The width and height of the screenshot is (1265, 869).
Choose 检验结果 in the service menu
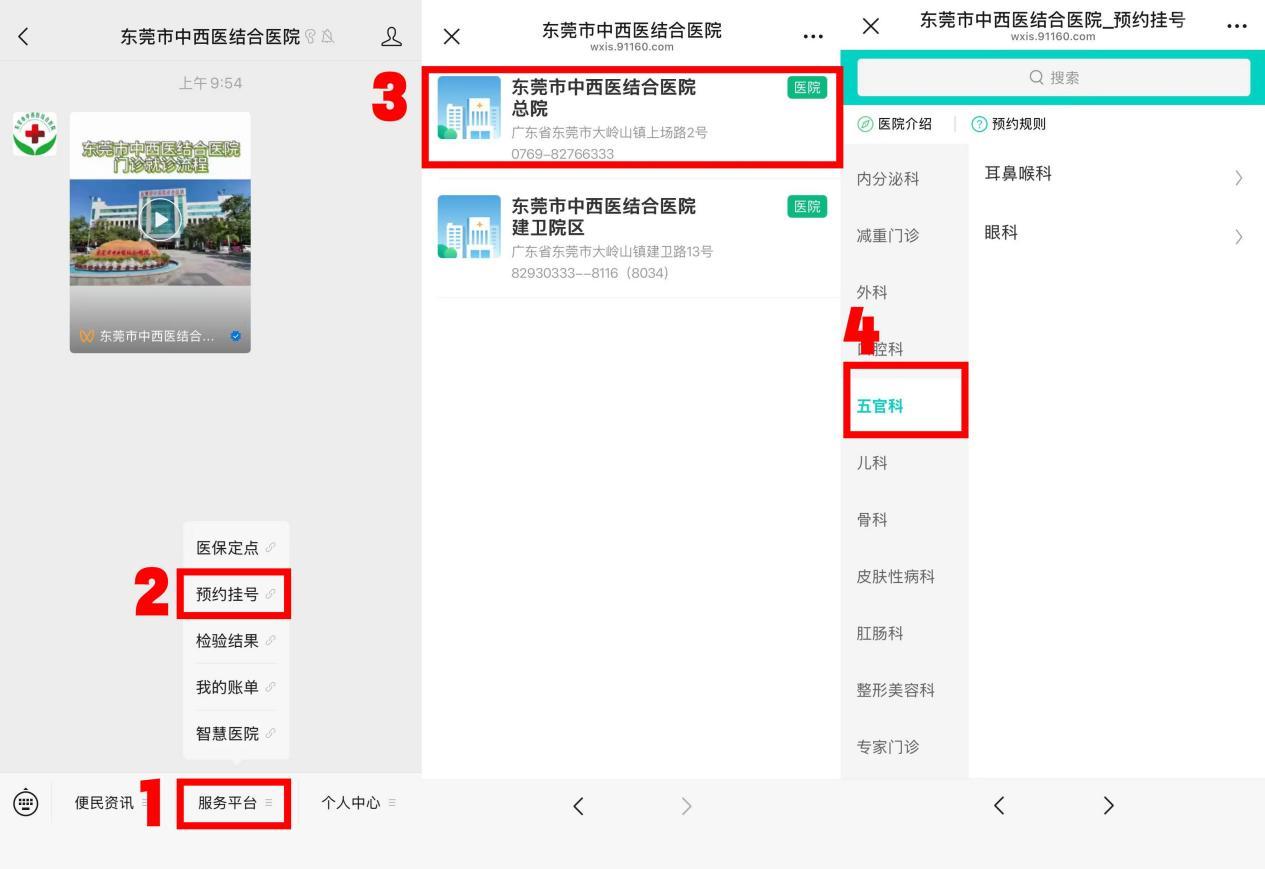tap(234, 641)
